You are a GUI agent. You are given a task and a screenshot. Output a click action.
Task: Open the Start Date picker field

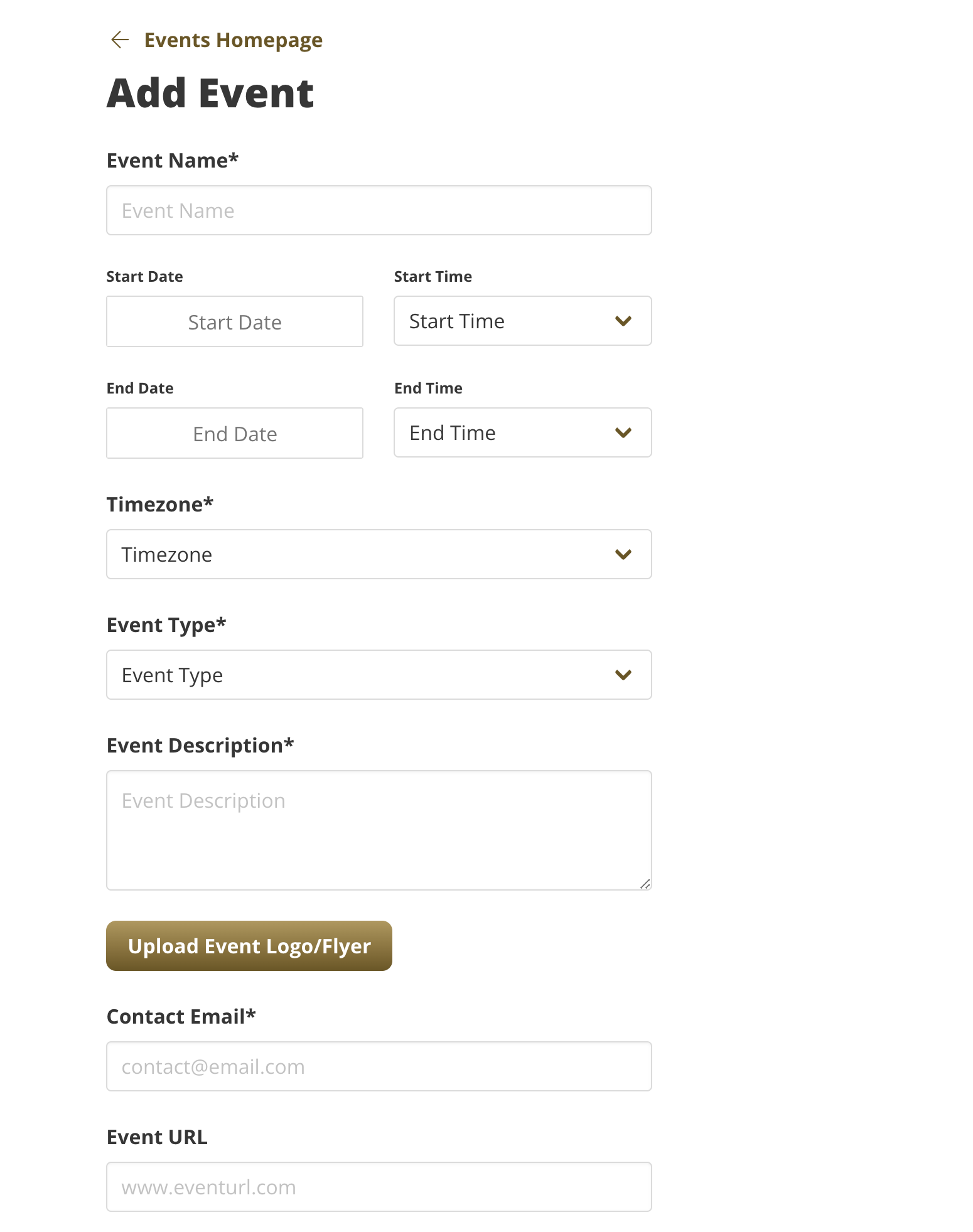234,321
